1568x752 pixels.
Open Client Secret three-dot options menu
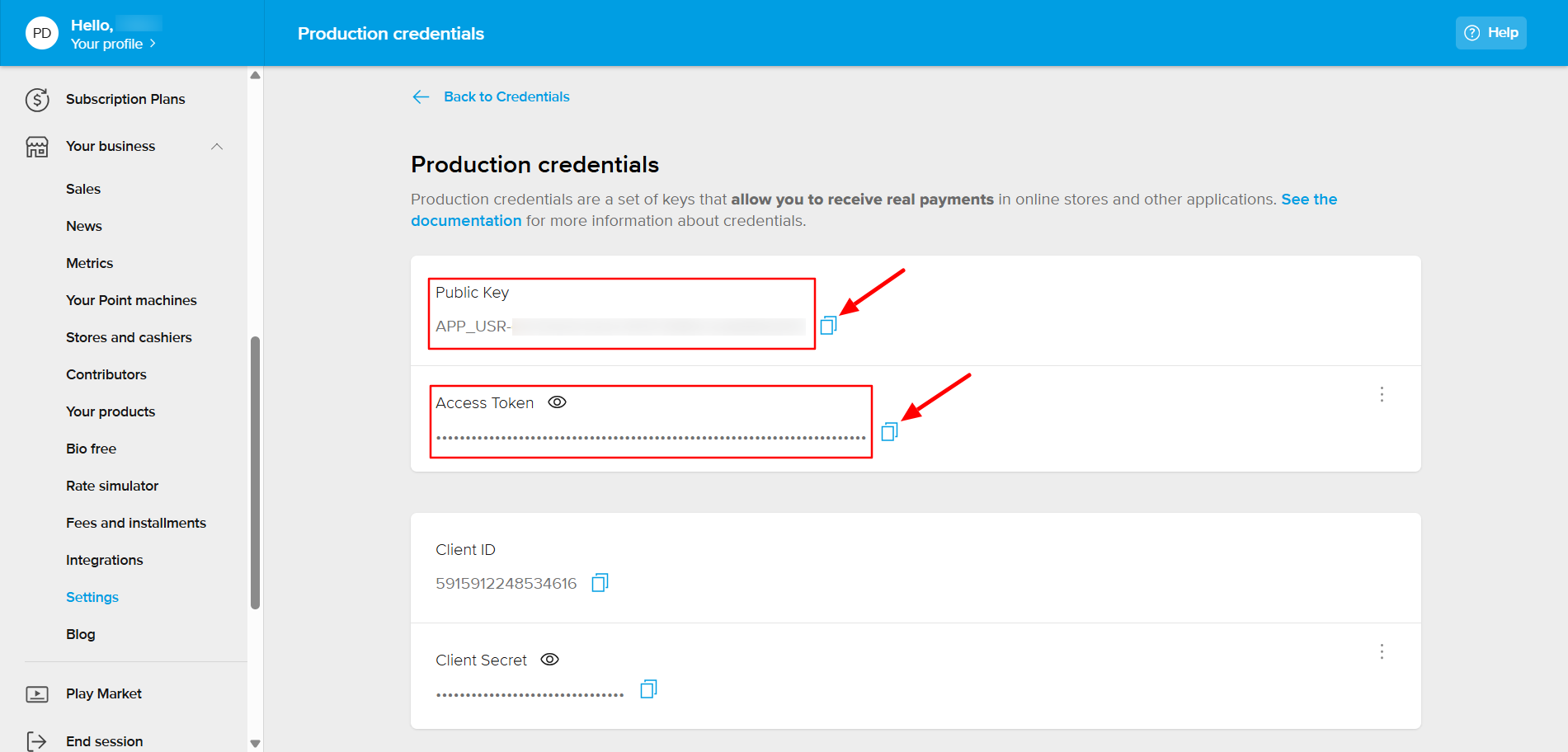click(x=1382, y=651)
